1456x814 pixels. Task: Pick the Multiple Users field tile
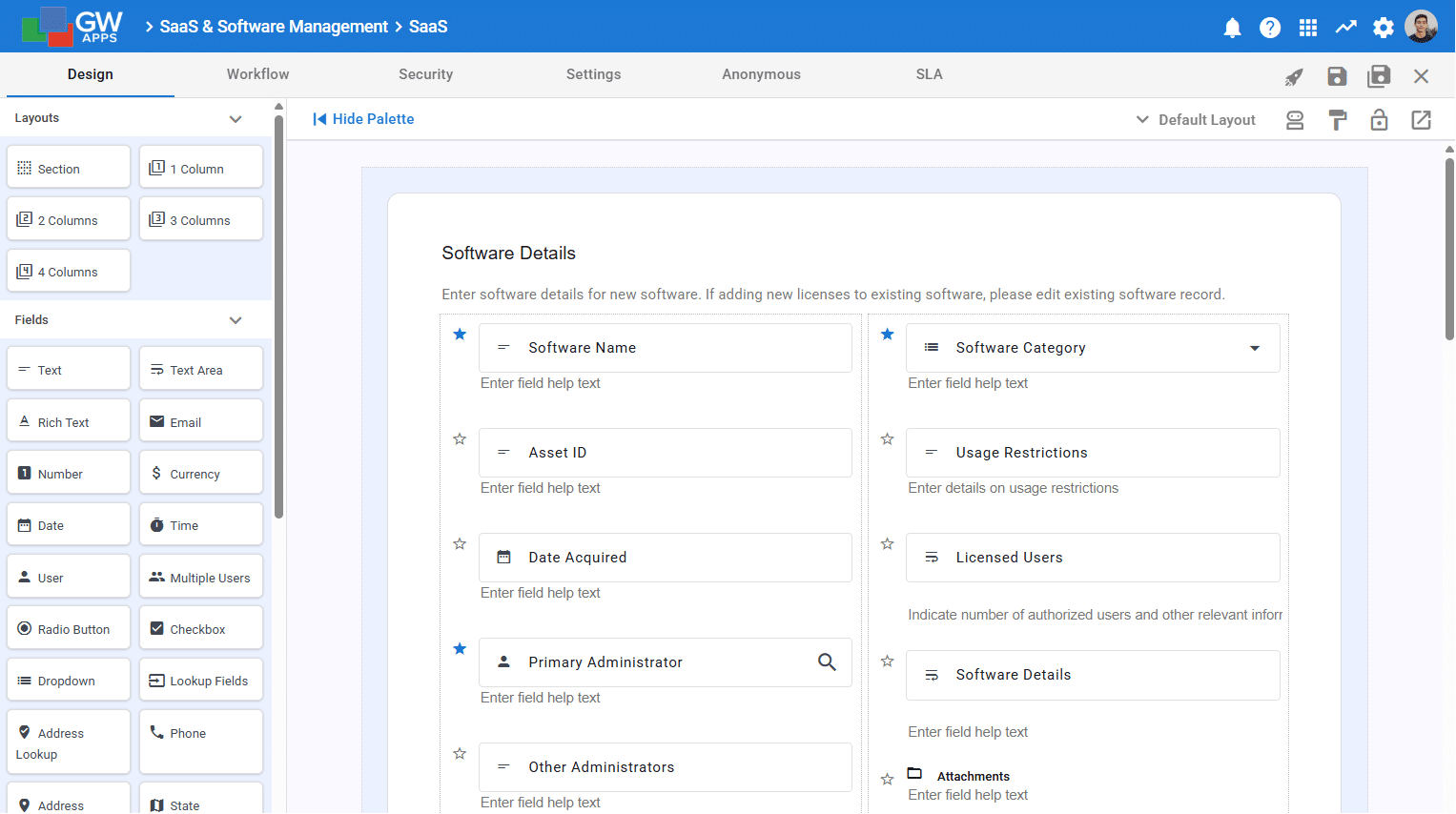(201, 577)
